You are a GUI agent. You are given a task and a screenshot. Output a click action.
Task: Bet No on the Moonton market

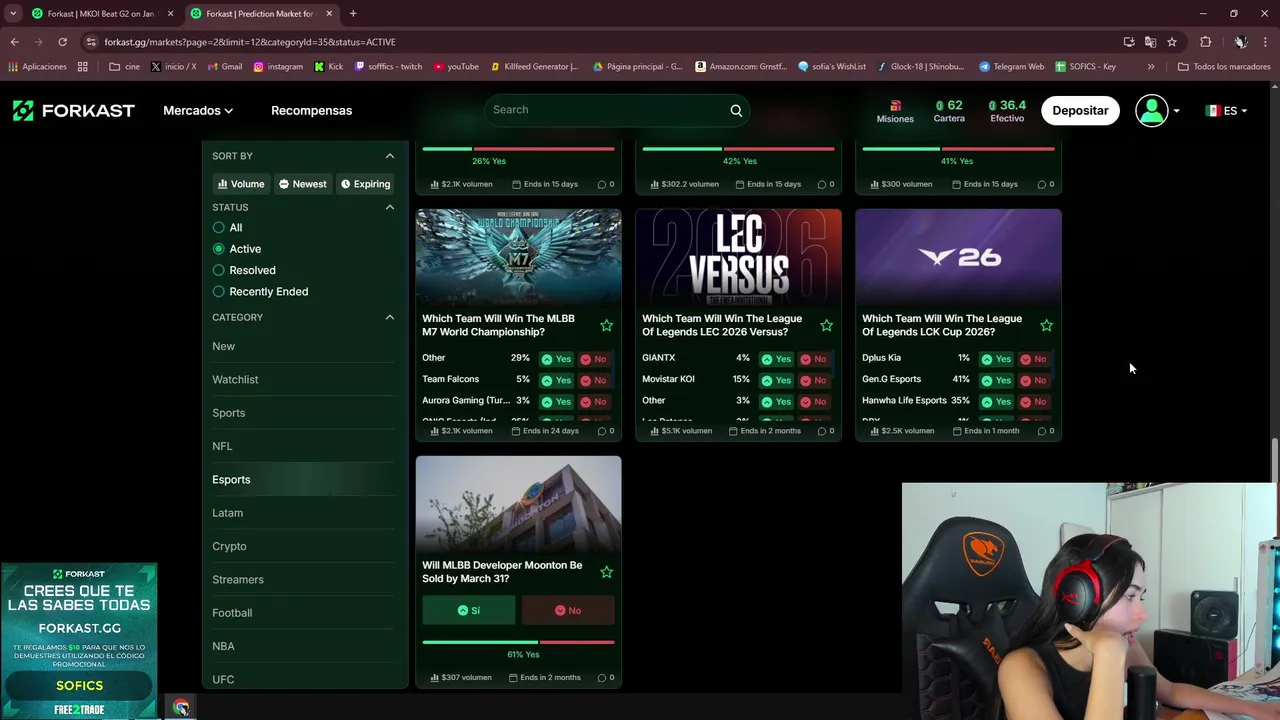[568, 610]
